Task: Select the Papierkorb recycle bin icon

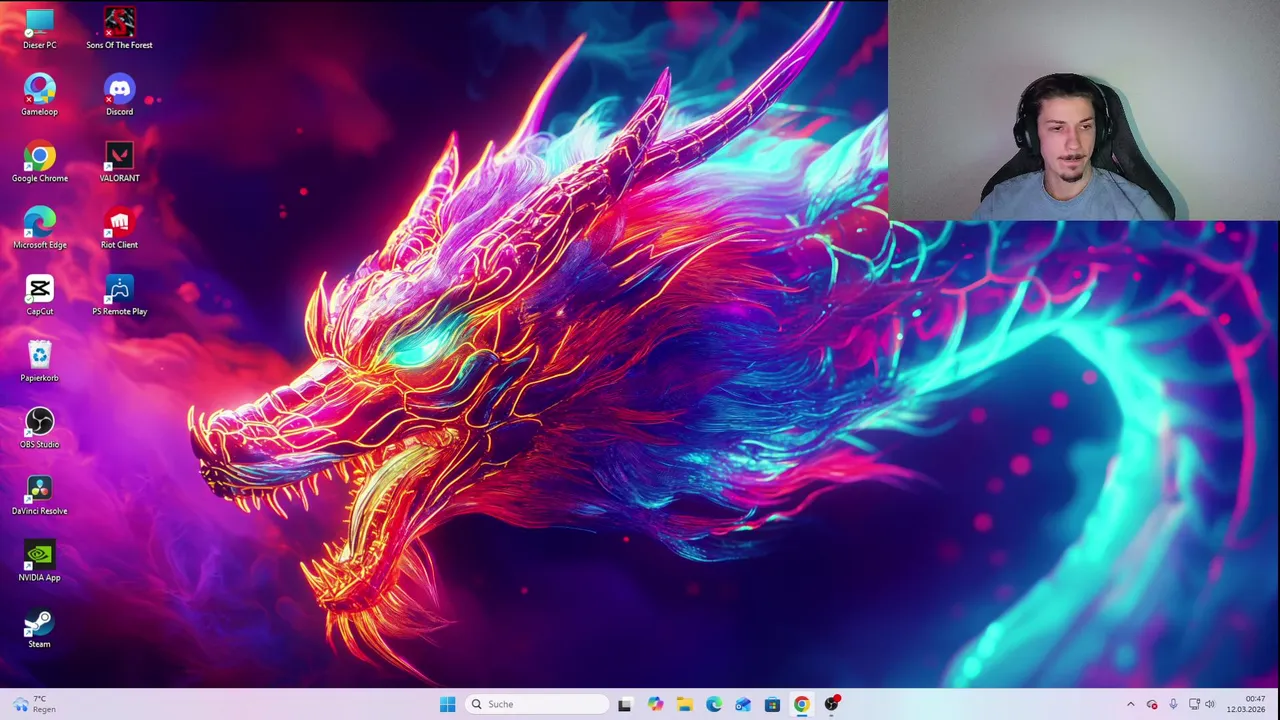Action: click(40, 361)
